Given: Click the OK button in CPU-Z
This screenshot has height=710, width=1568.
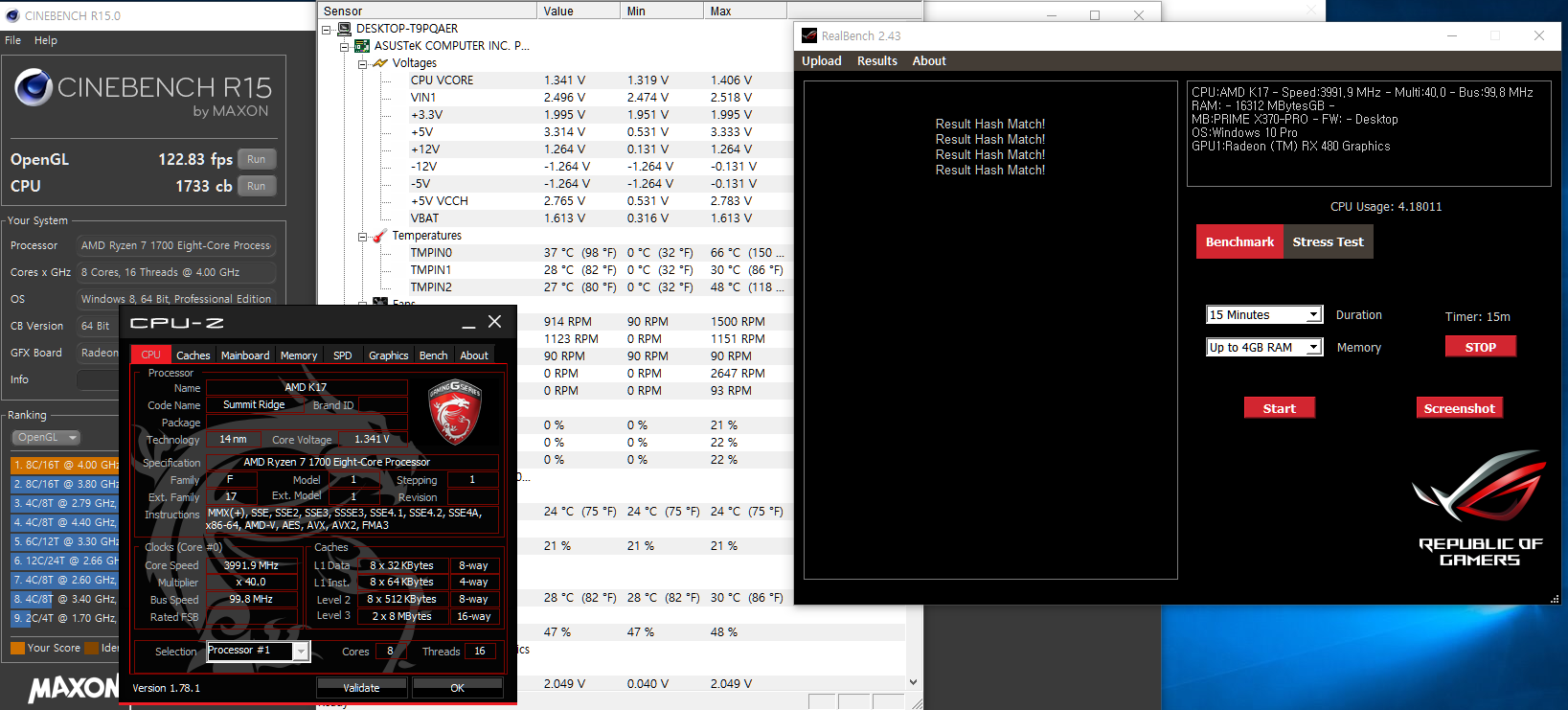Looking at the screenshot, I should click(457, 688).
